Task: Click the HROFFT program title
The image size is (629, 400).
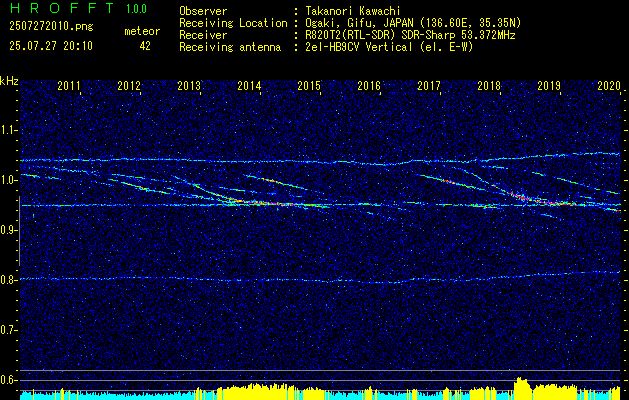Action: point(61,8)
